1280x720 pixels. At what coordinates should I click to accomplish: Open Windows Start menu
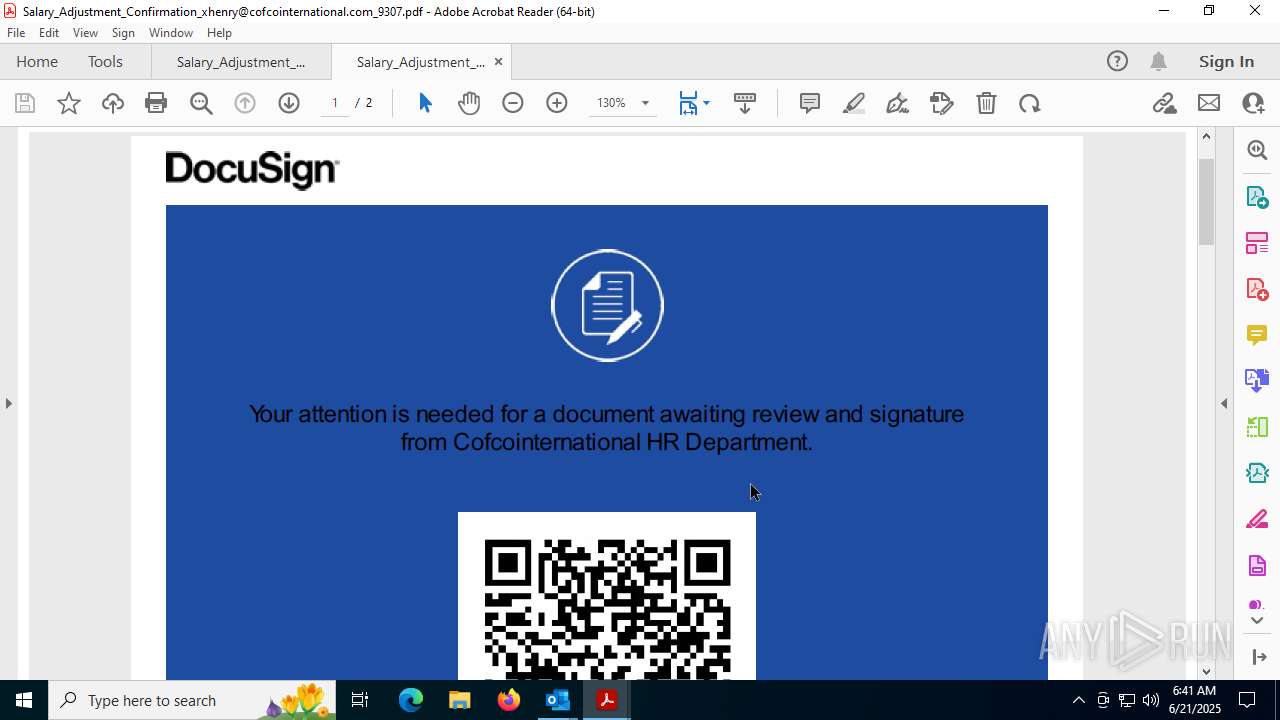pyautogui.click(x=24, y=700)
